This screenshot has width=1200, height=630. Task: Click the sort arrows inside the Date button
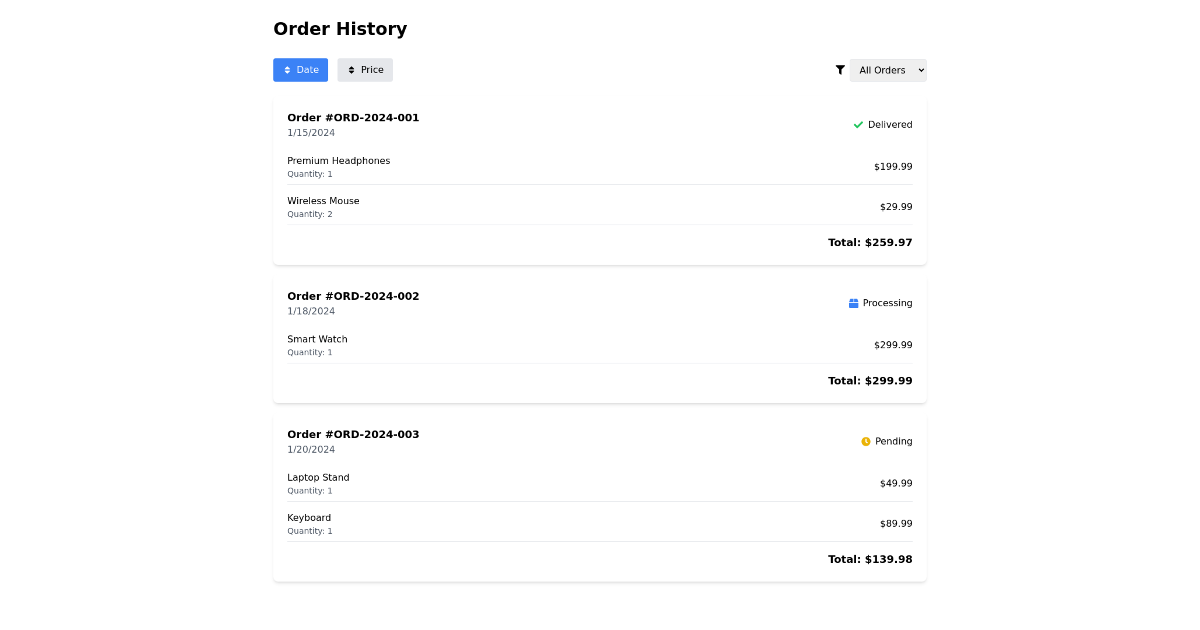point(287,70)
